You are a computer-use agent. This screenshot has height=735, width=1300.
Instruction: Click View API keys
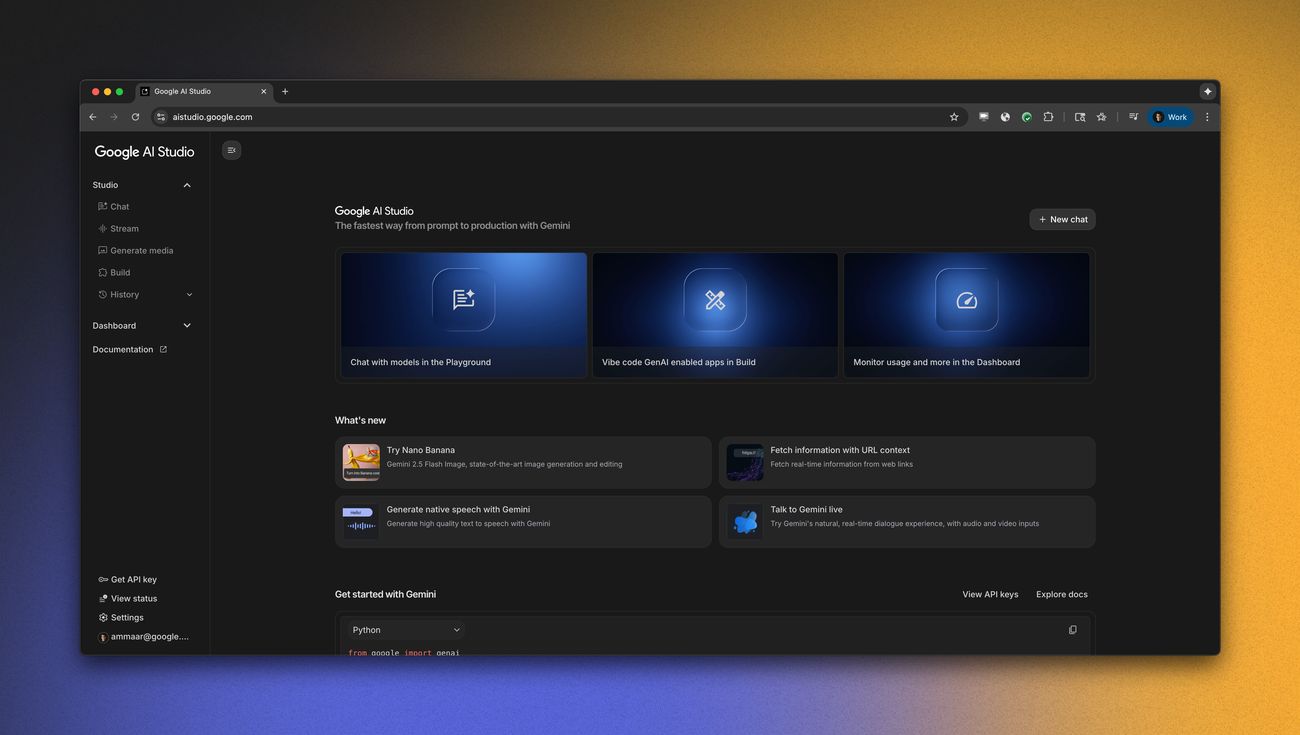coord(989,594)
